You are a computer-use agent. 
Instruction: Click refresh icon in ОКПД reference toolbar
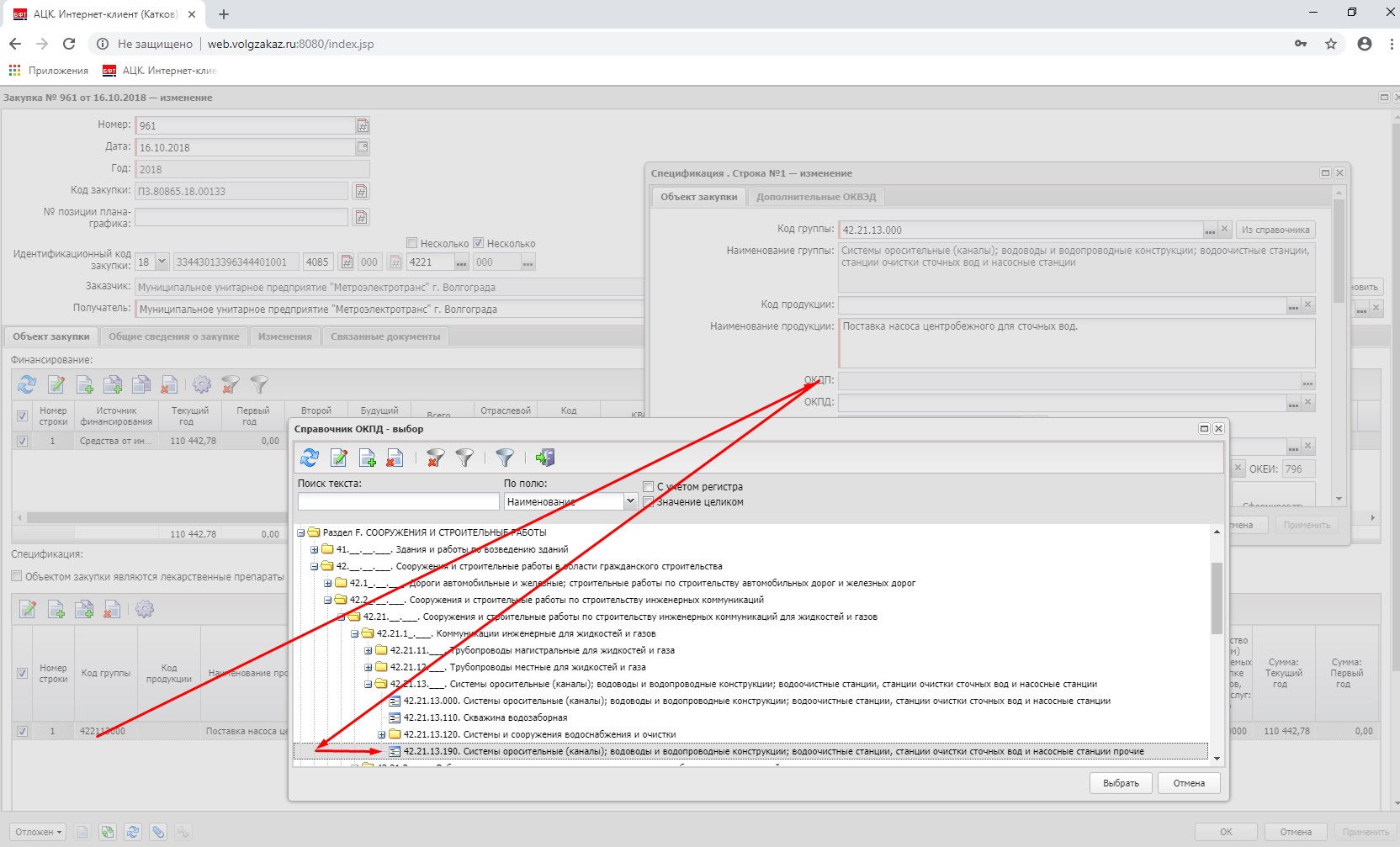click(x=310, y=458)
